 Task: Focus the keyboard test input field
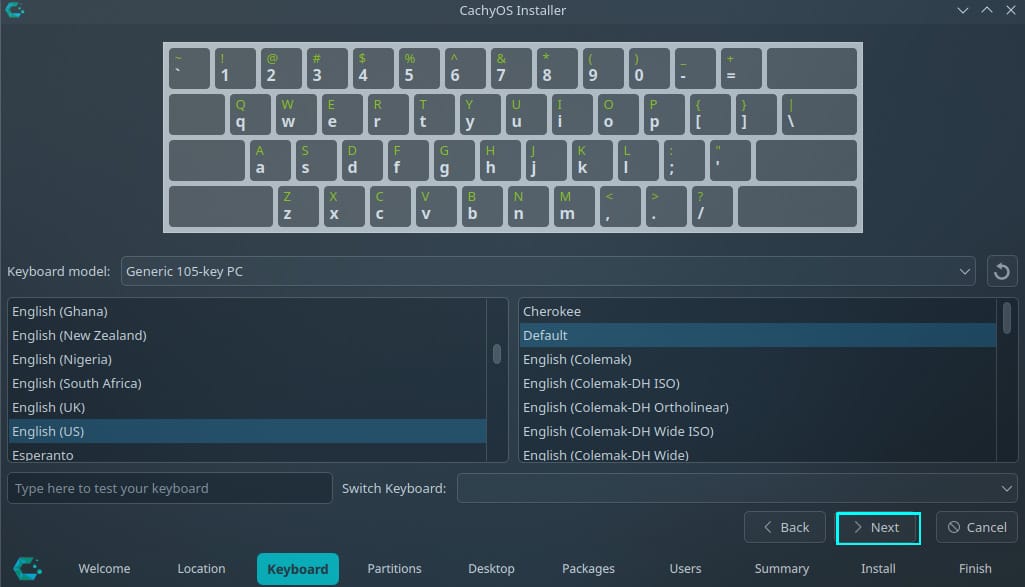pyautogui.click(x=170, y=488)
